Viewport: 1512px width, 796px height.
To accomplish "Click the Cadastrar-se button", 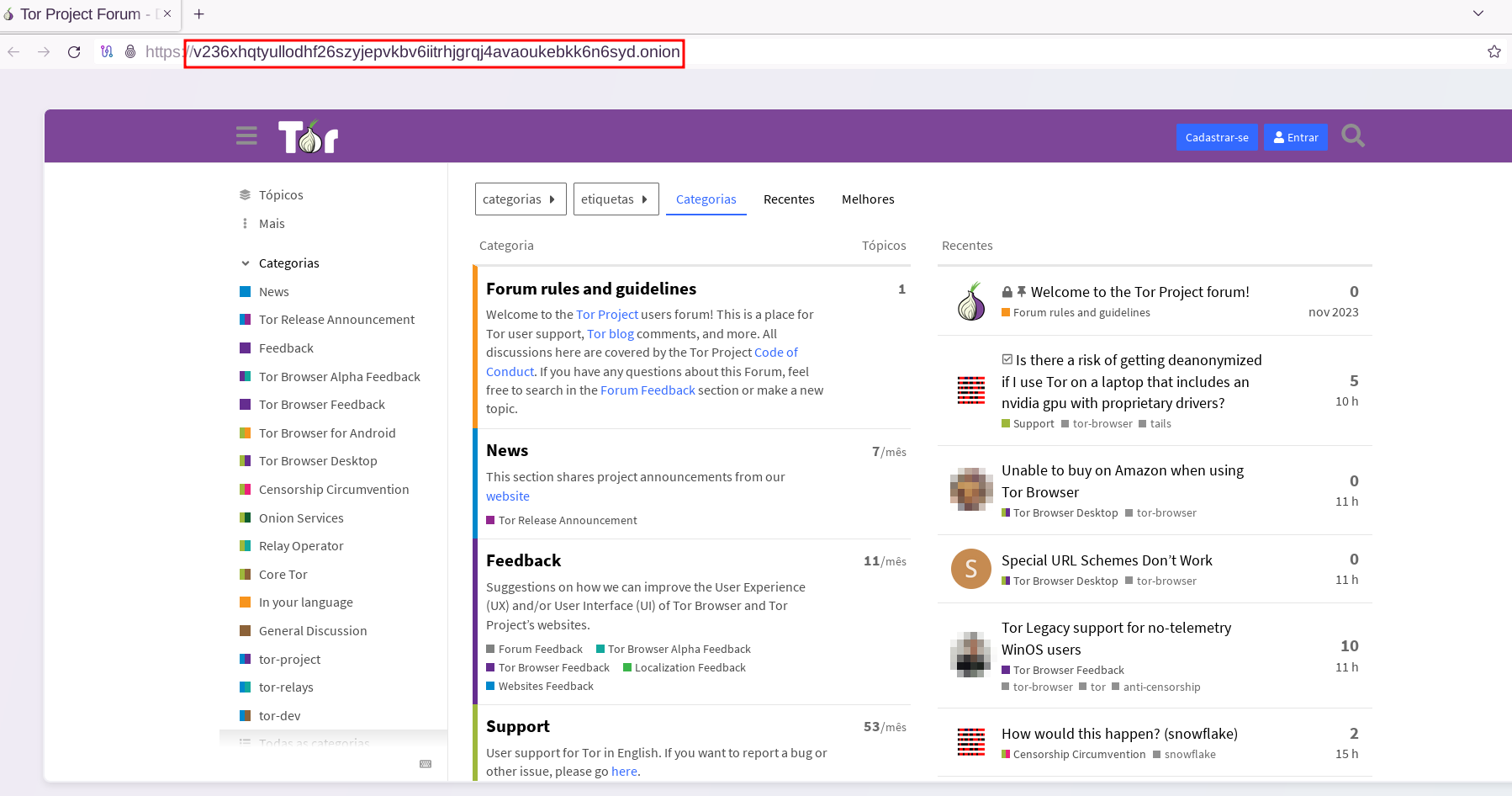I will point(1216,137).
